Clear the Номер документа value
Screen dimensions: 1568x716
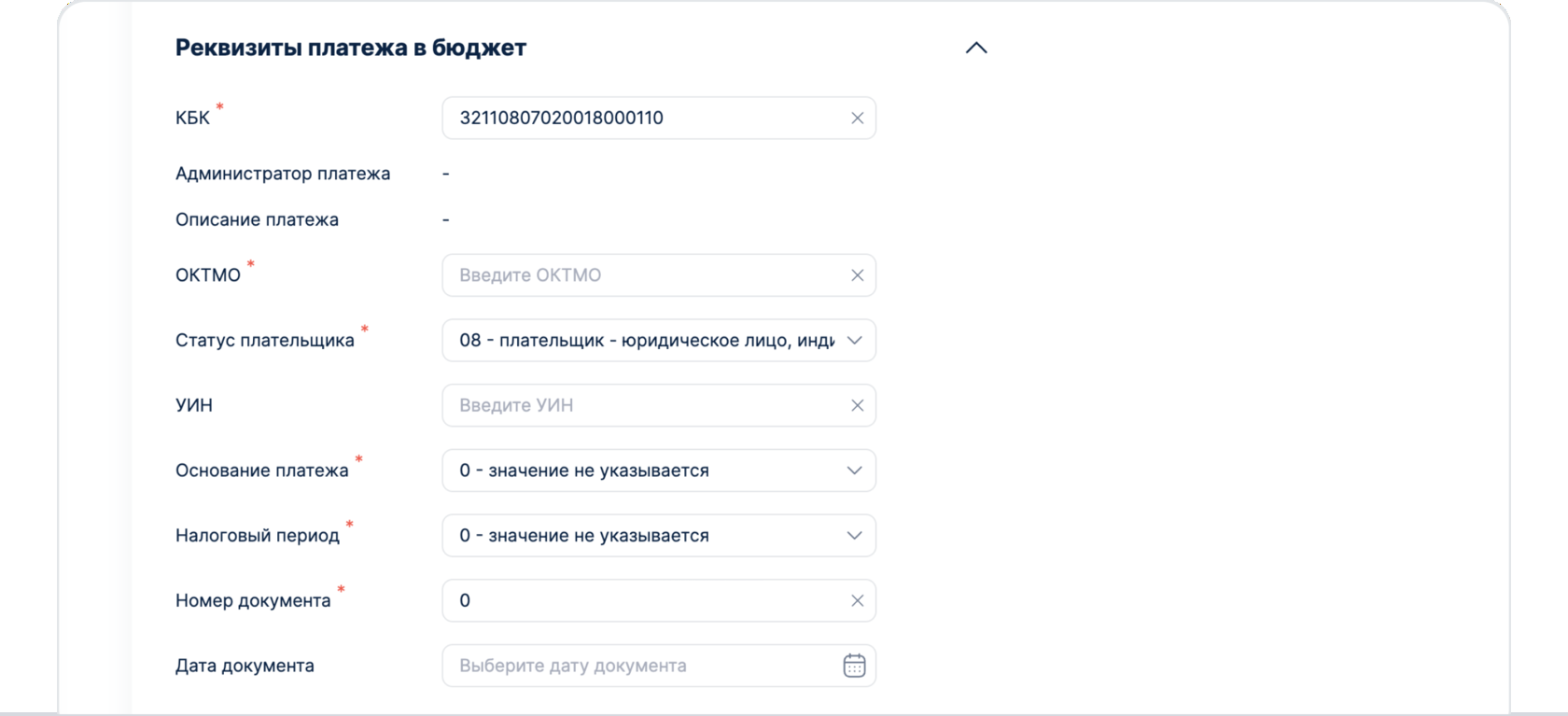point(857,600)
